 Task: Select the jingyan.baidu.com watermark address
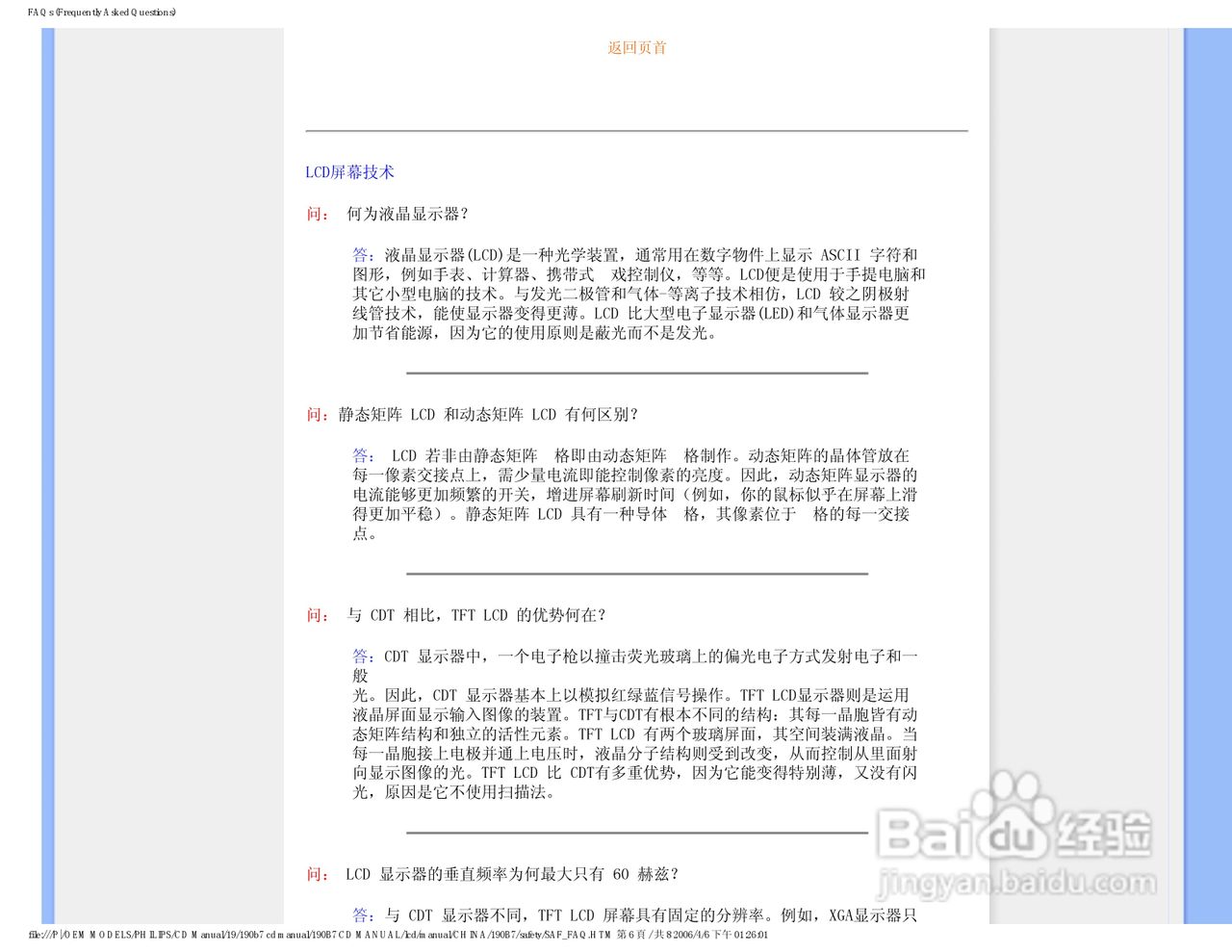click(x=1017, y=883)
